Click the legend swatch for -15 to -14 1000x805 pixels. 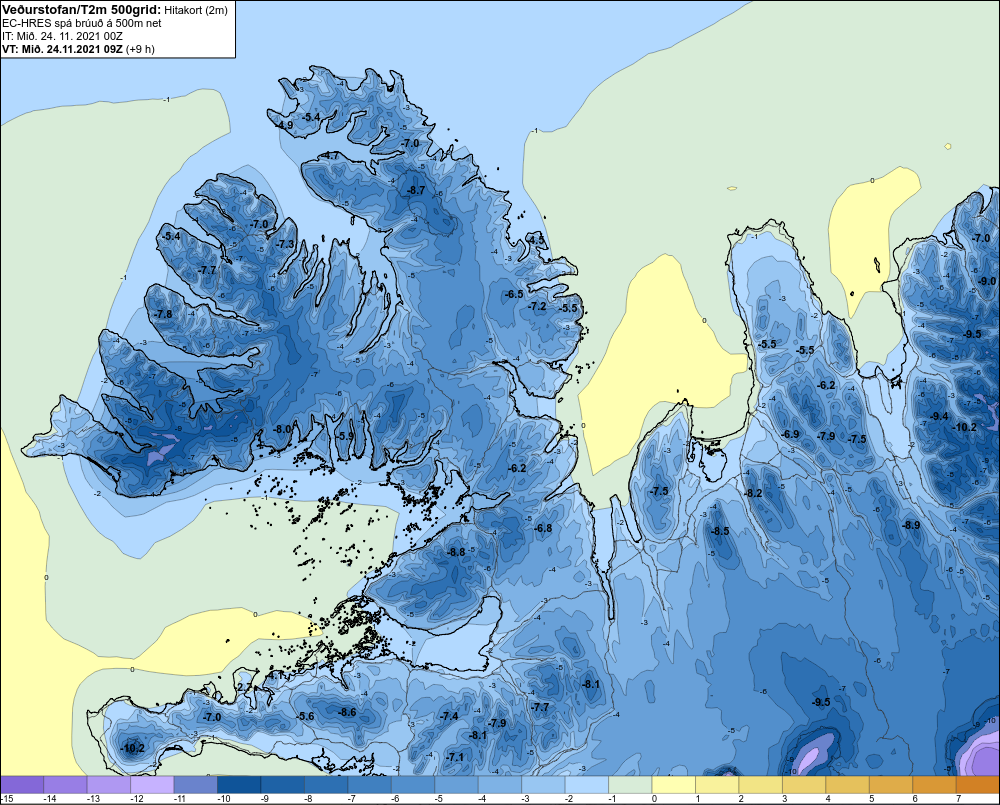click(x=22, y=785)
